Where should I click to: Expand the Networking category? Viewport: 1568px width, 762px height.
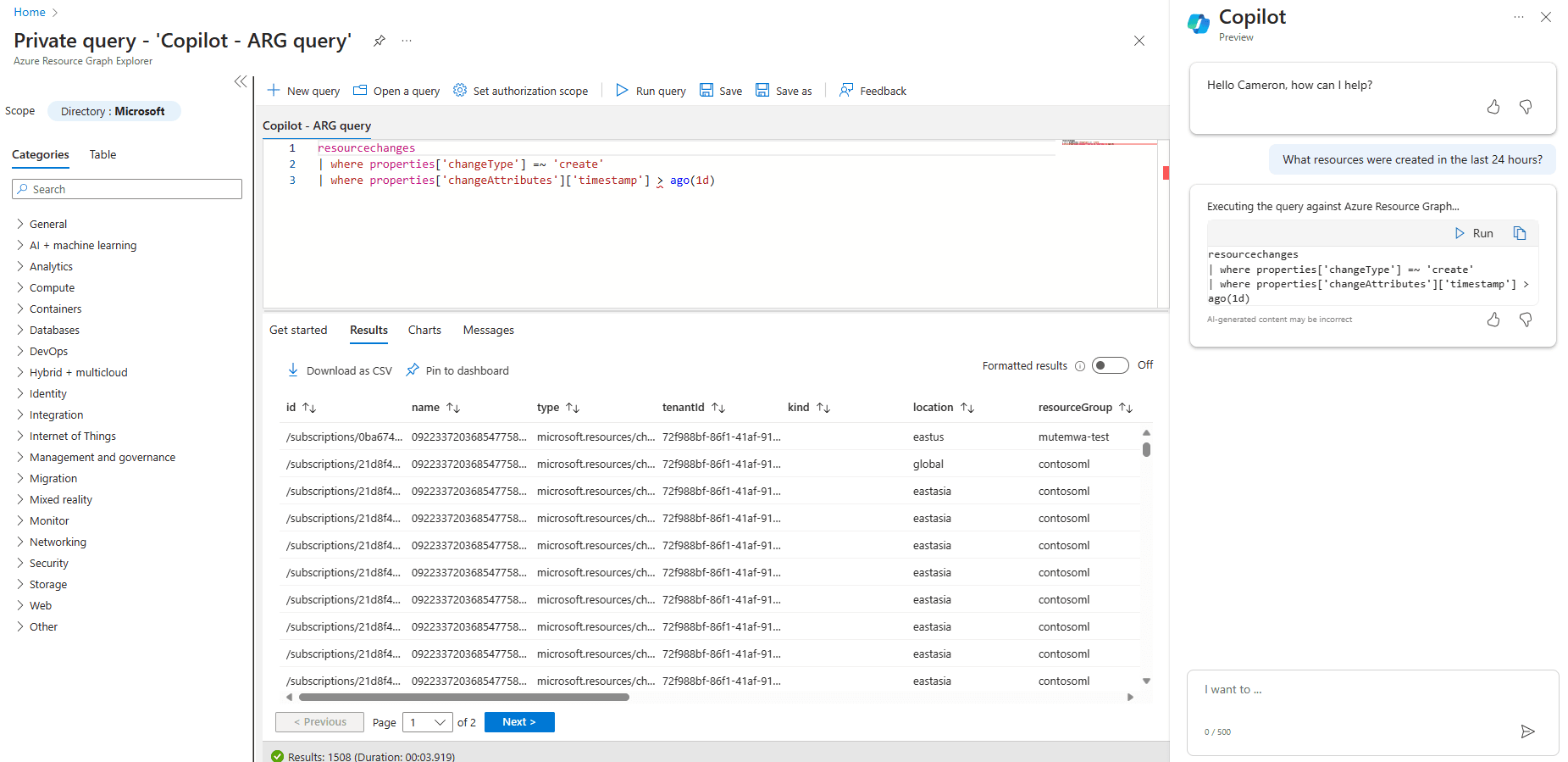pyautogui.click(x=20, y=542)
